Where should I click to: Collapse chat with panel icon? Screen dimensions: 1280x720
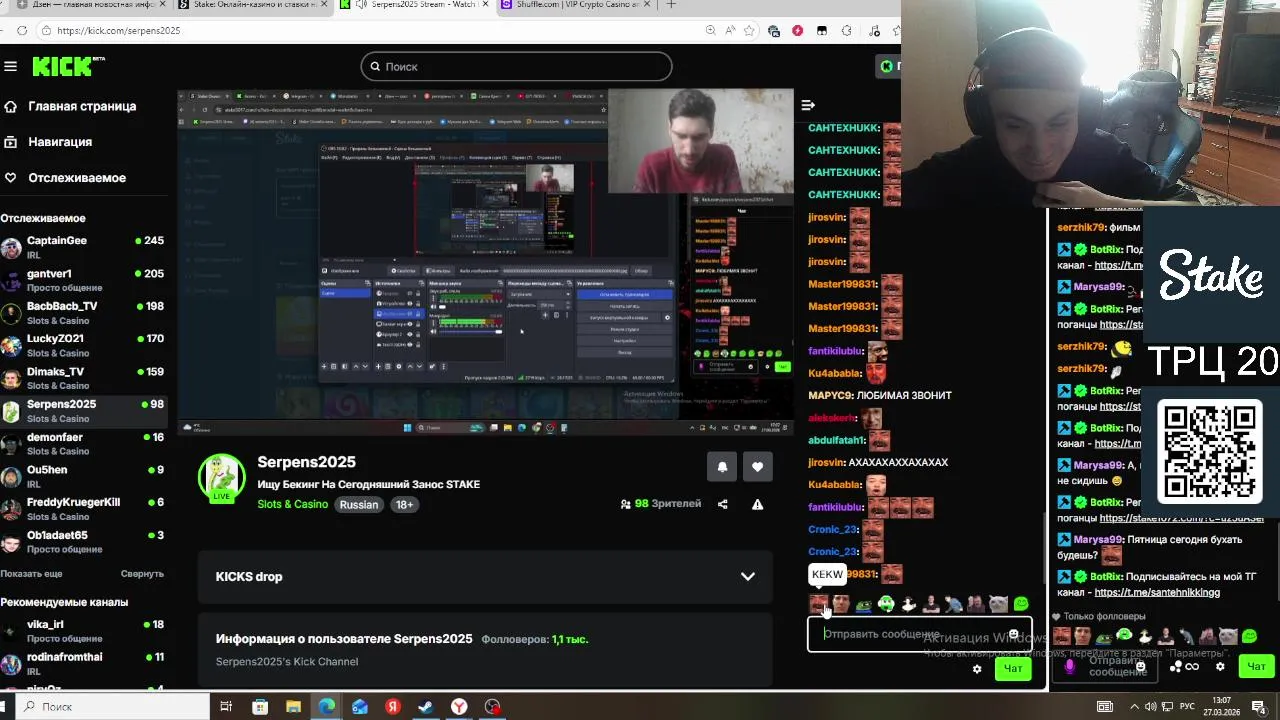click(x=808, y=105)
